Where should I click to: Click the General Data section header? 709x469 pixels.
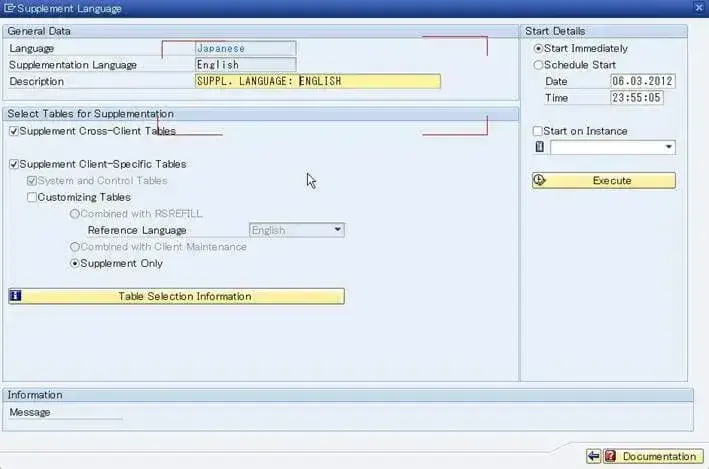coord(39,31)
